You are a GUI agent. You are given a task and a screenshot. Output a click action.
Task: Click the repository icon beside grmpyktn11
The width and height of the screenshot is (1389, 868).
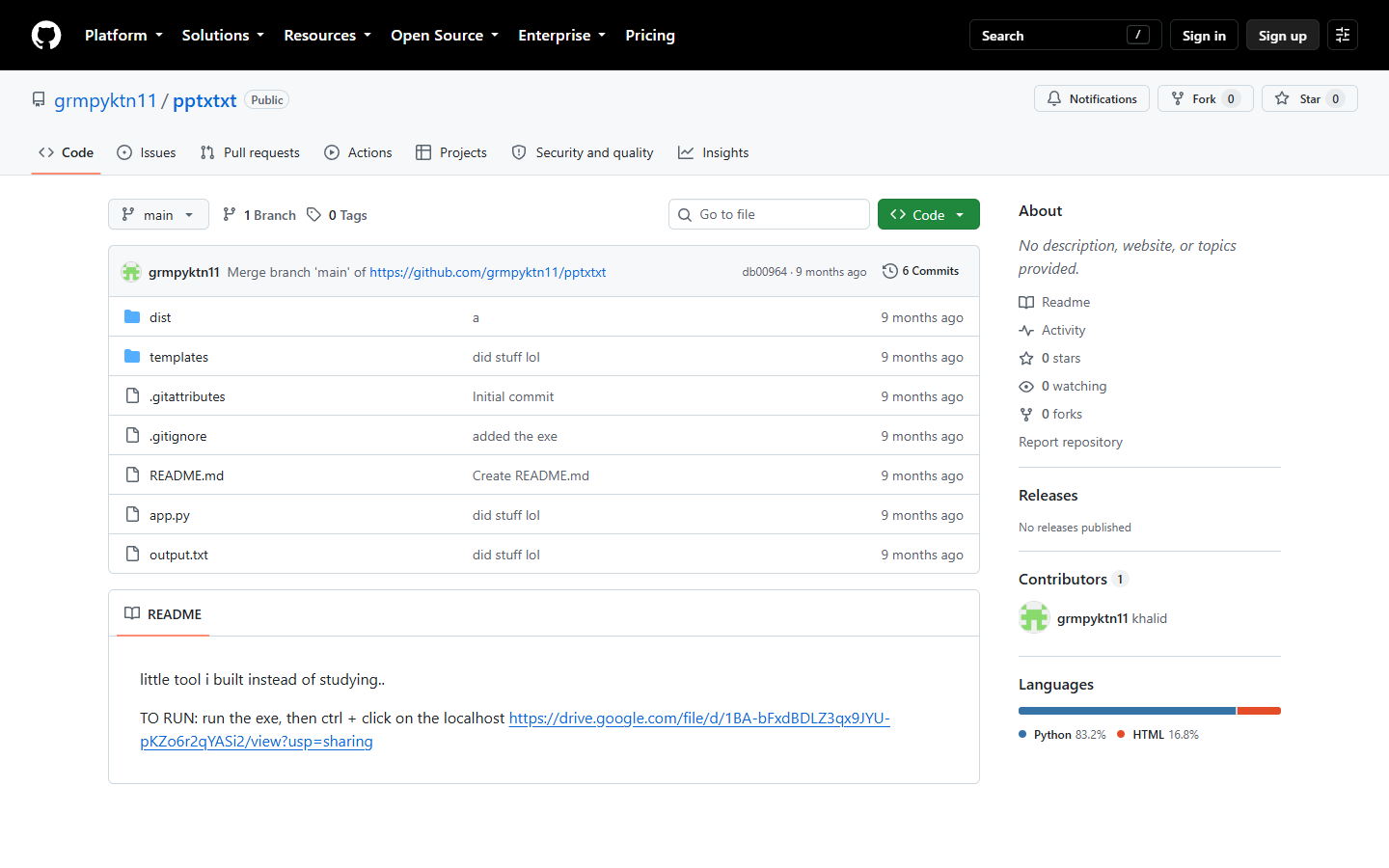tap(39, 100)
